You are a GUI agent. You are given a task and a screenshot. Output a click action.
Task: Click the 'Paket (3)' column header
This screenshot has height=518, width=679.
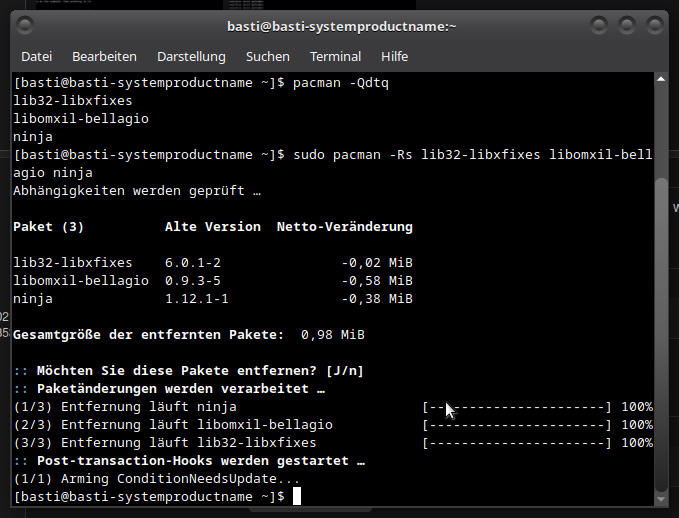click(48, 227)
